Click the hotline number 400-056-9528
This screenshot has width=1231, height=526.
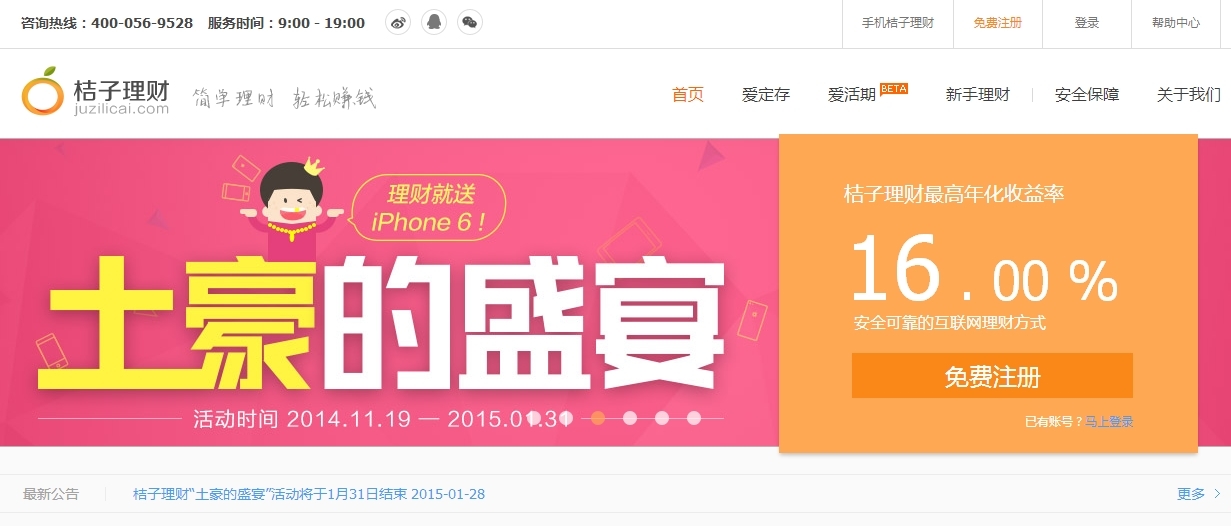tap(142, 23)
